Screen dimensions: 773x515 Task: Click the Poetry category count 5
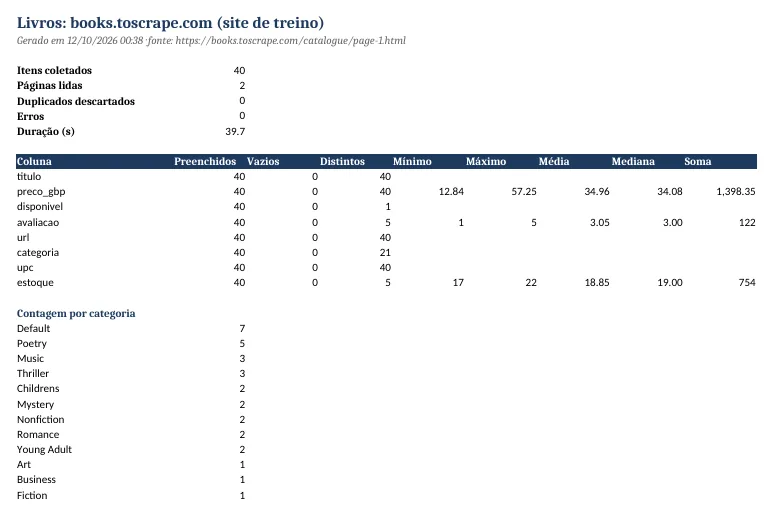coord(242,343)
